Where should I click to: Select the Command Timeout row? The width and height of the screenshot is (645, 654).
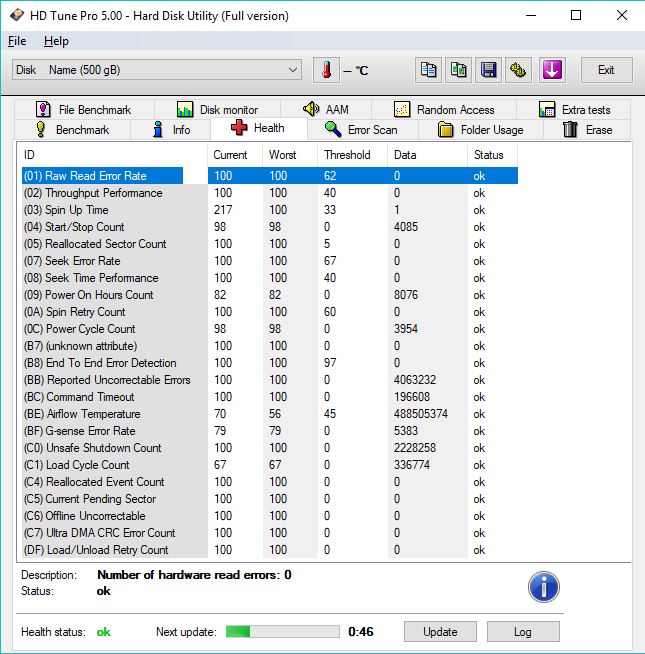270,397
